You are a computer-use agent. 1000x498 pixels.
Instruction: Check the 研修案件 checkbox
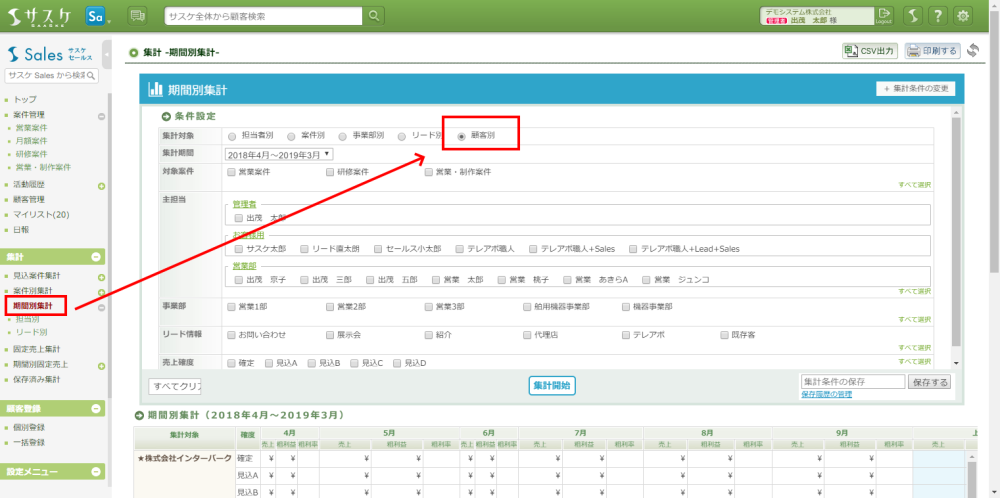pyautogui.click(x=331, y=172)
